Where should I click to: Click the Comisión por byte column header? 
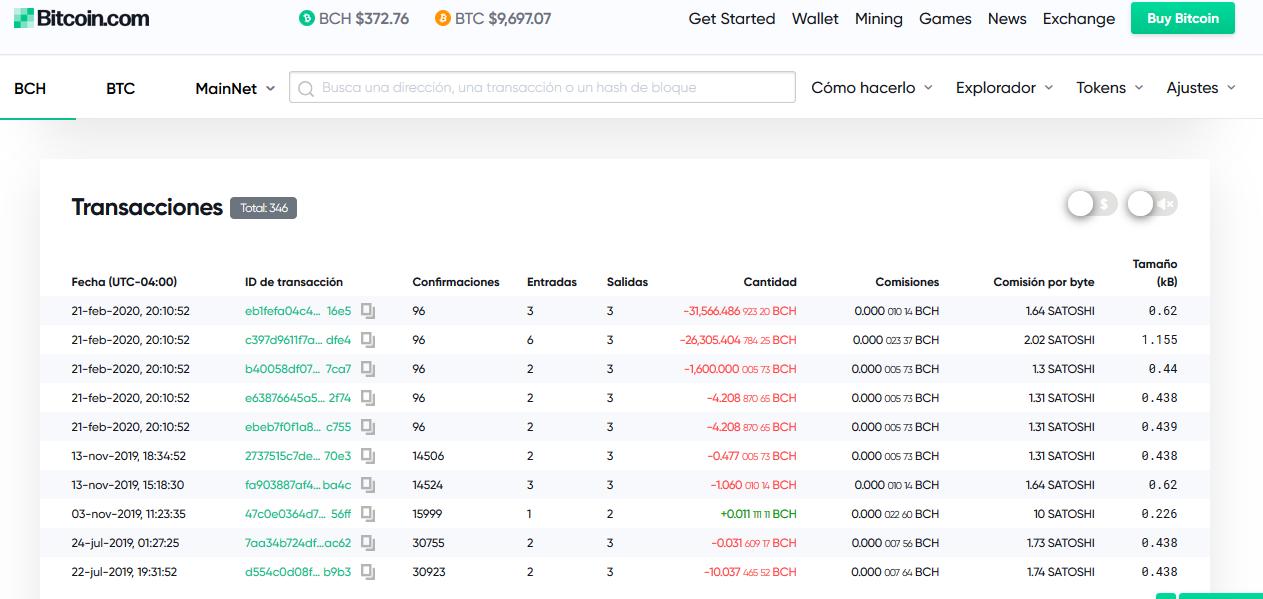tap(1044, 282)
